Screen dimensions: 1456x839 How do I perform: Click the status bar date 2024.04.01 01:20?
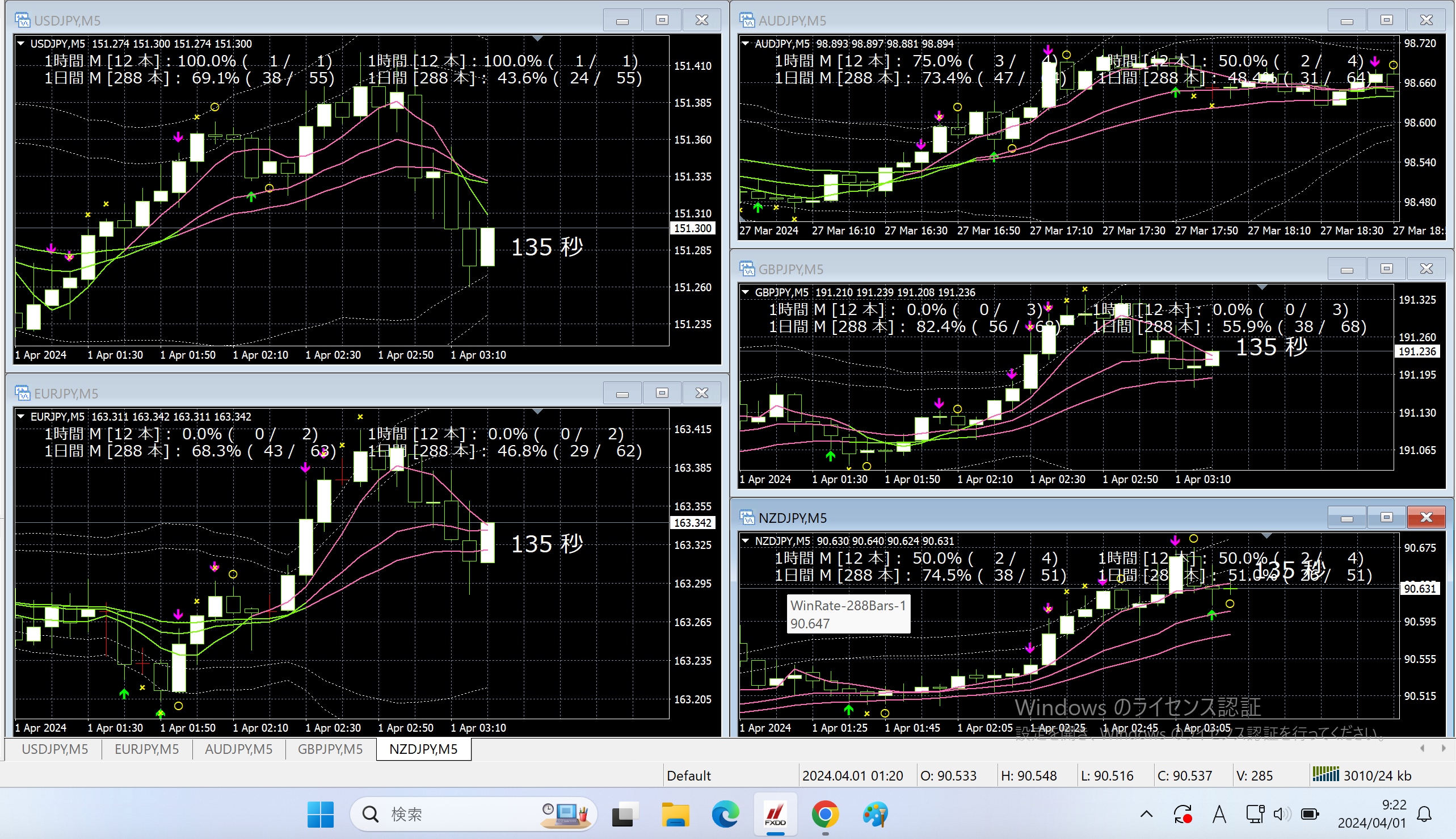[852, 775]
